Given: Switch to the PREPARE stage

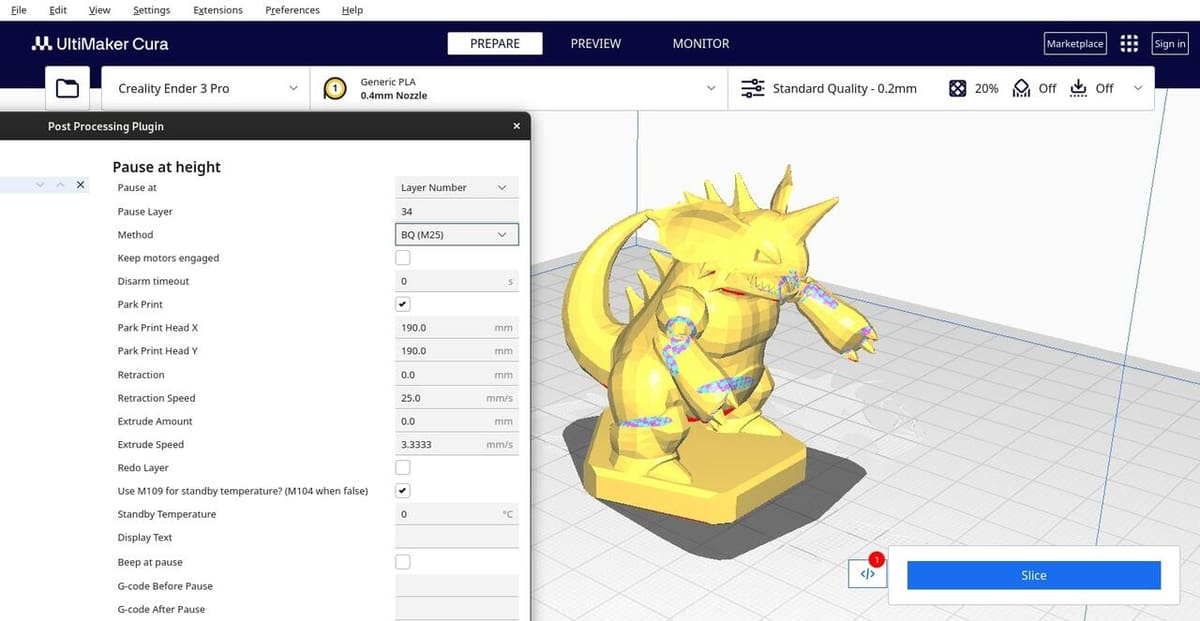Looking at the screenshot, I should point(495,44).
